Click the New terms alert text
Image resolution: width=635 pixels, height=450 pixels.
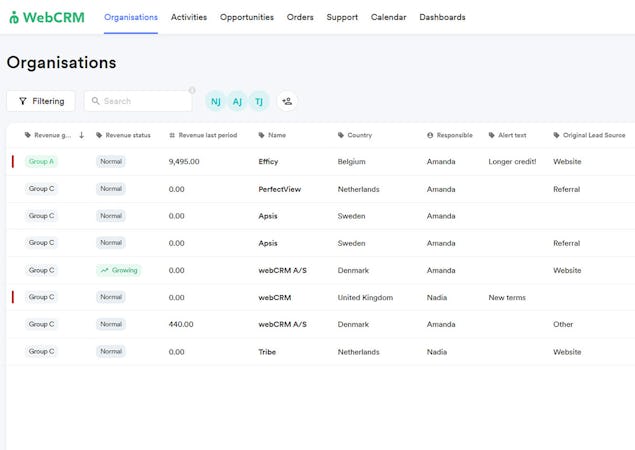[507, 297]
